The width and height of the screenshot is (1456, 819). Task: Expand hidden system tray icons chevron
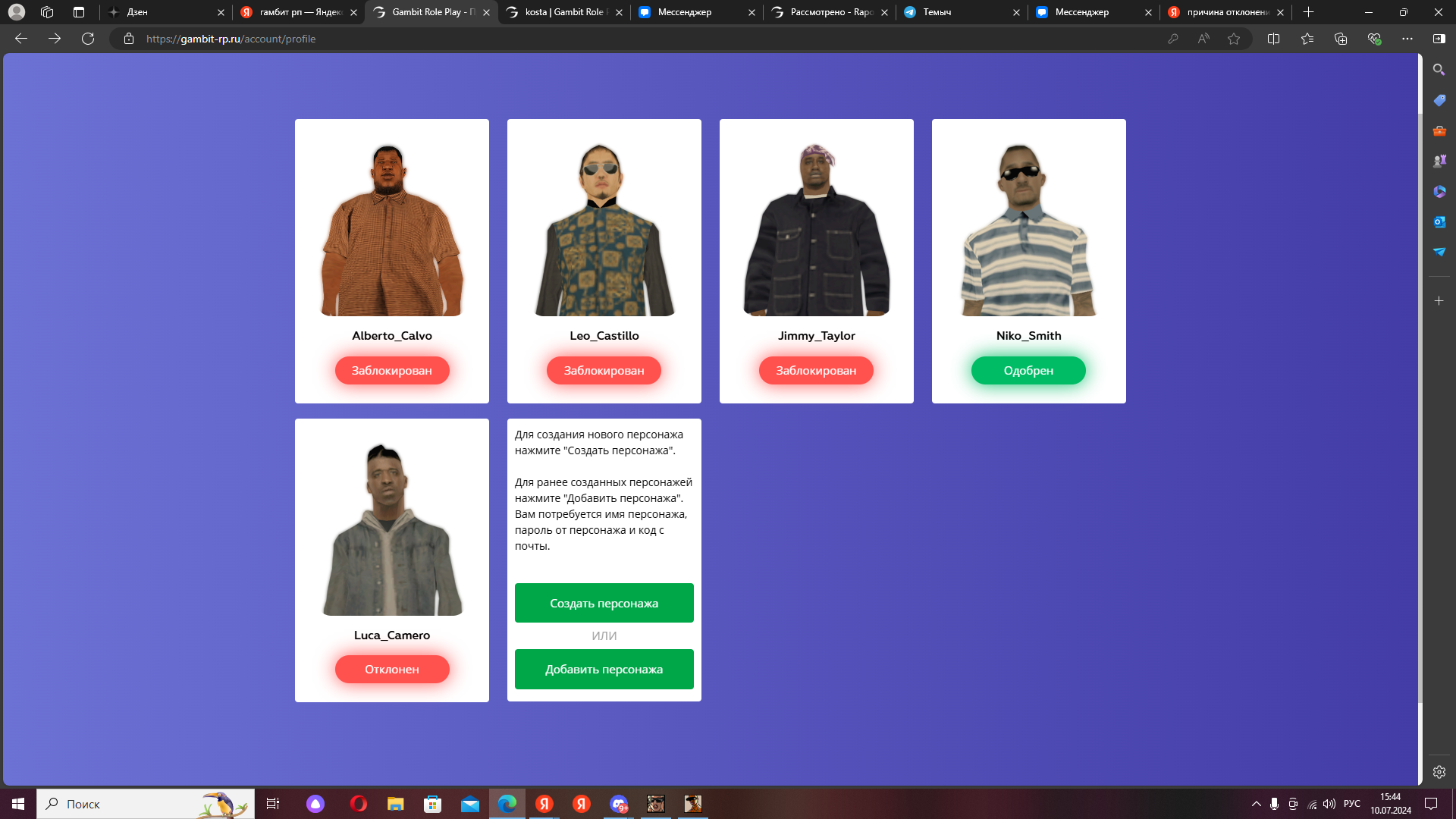(x=1256, y=804)
